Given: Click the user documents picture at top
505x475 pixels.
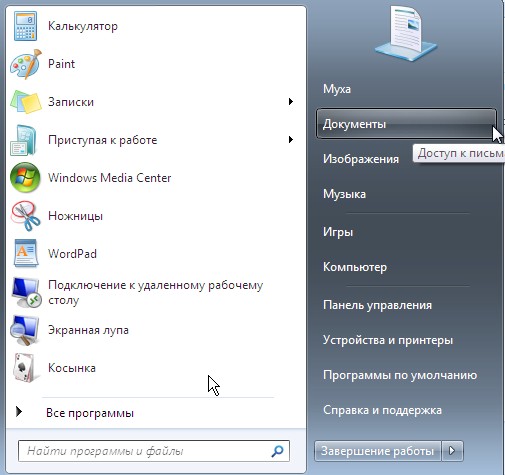Looking at the screenshot, I should point(405,34).
